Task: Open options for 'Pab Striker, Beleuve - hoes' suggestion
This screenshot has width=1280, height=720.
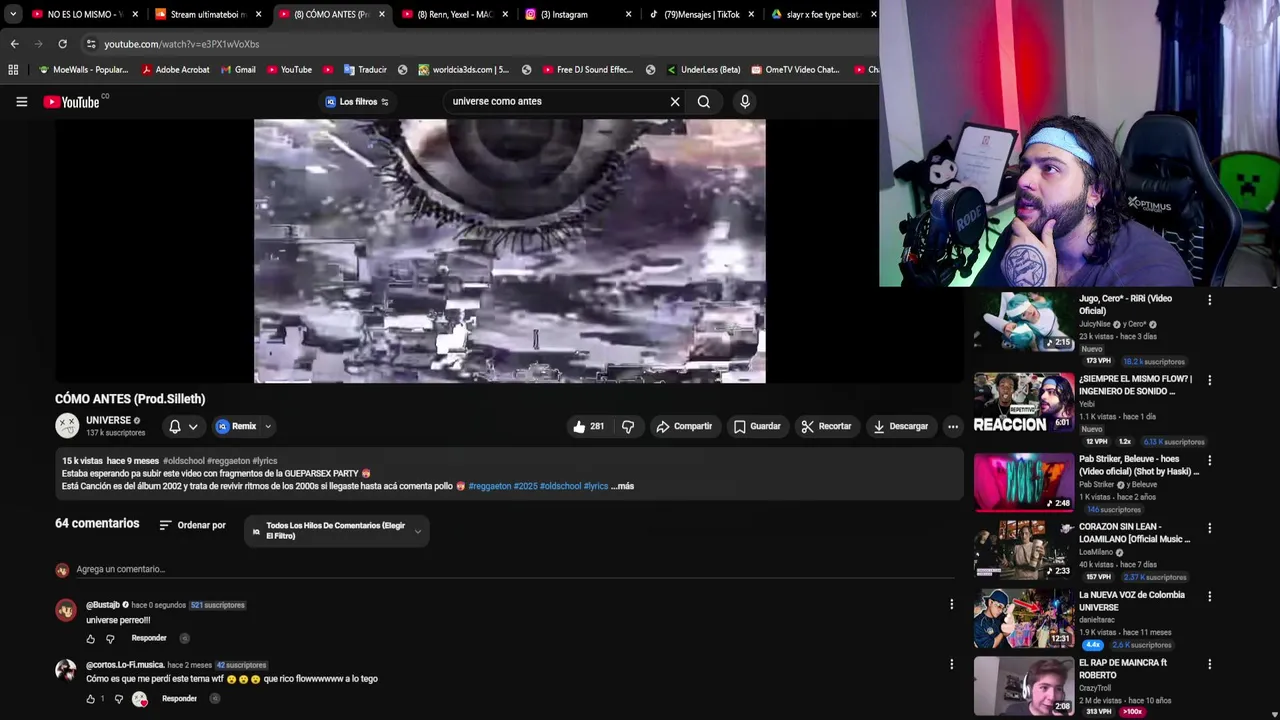Action: 1209,460
